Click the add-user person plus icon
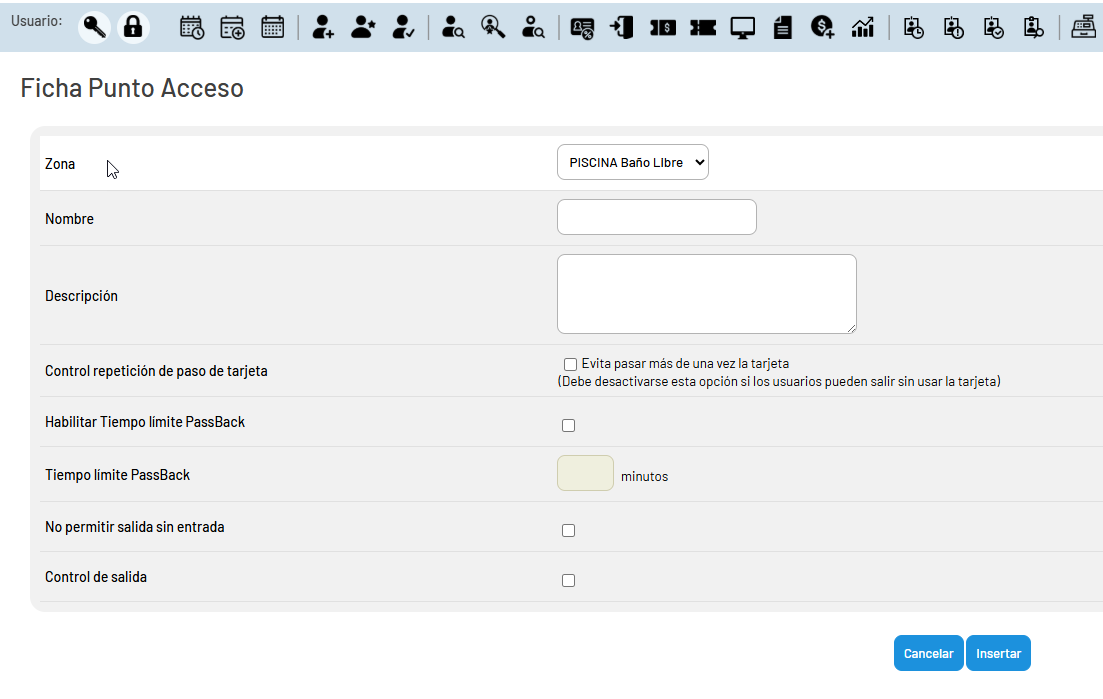The width and height of the screenshot is (1103, 699). tap(323, 27)
